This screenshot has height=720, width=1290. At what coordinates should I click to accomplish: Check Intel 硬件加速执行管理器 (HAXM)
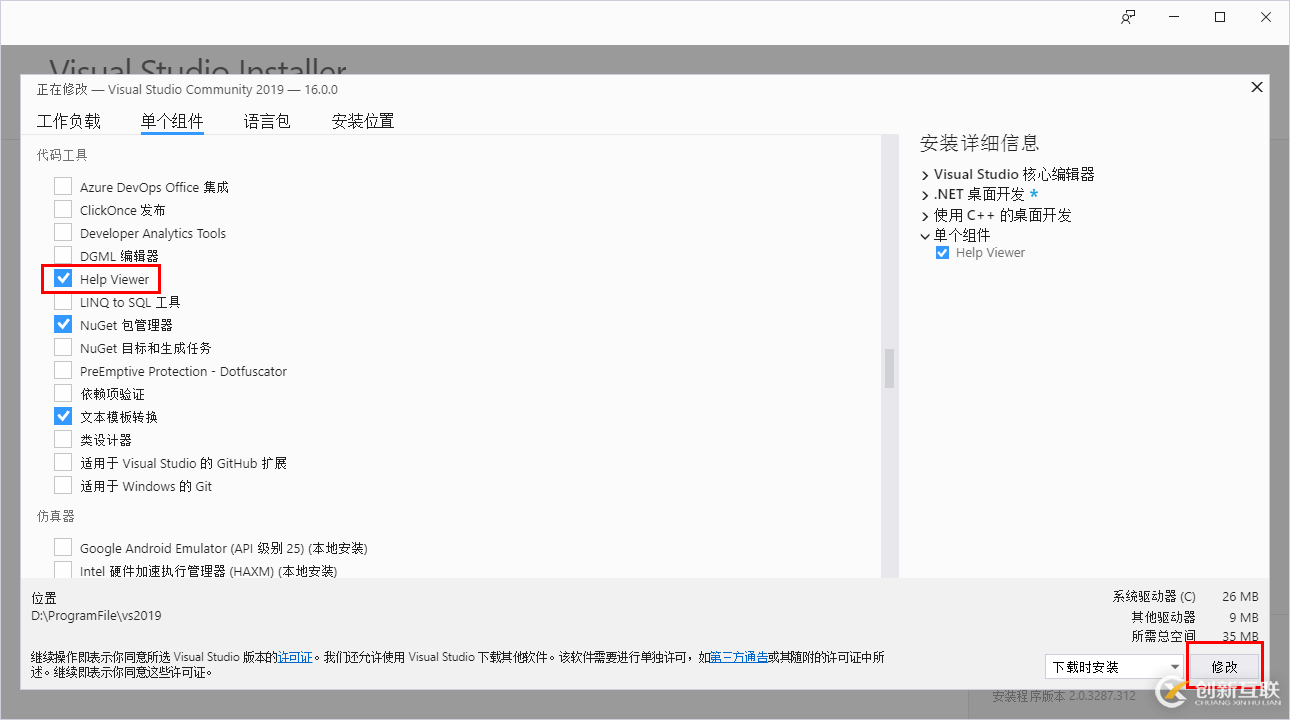pyautogui.click(x=63, y=570)
